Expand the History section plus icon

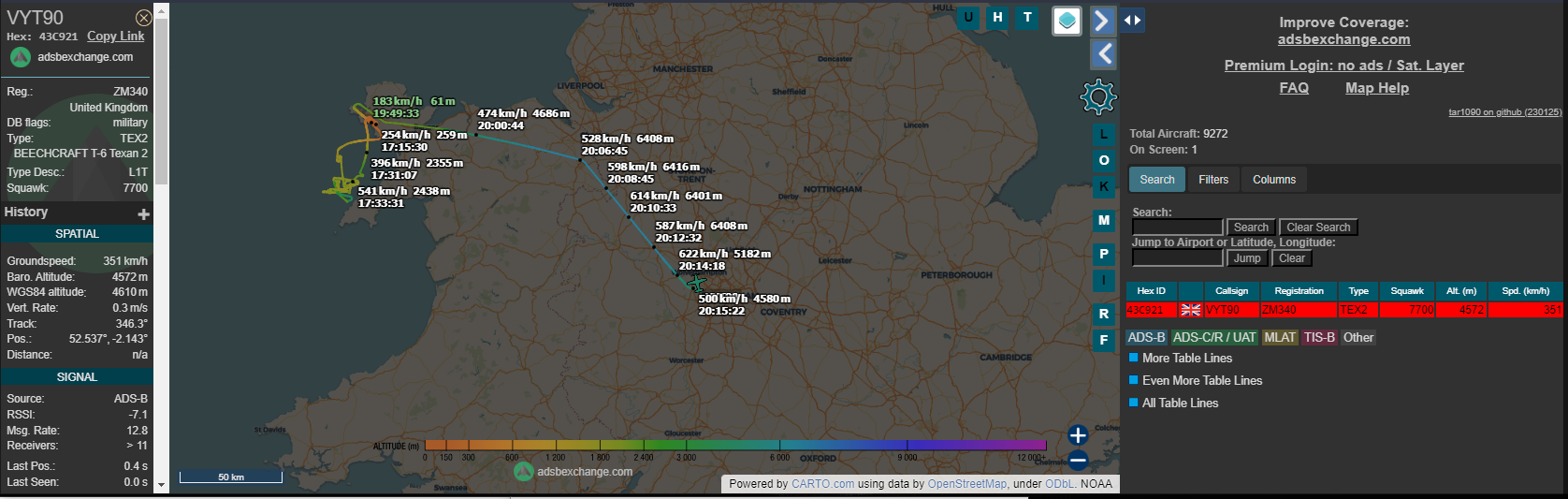143,214
